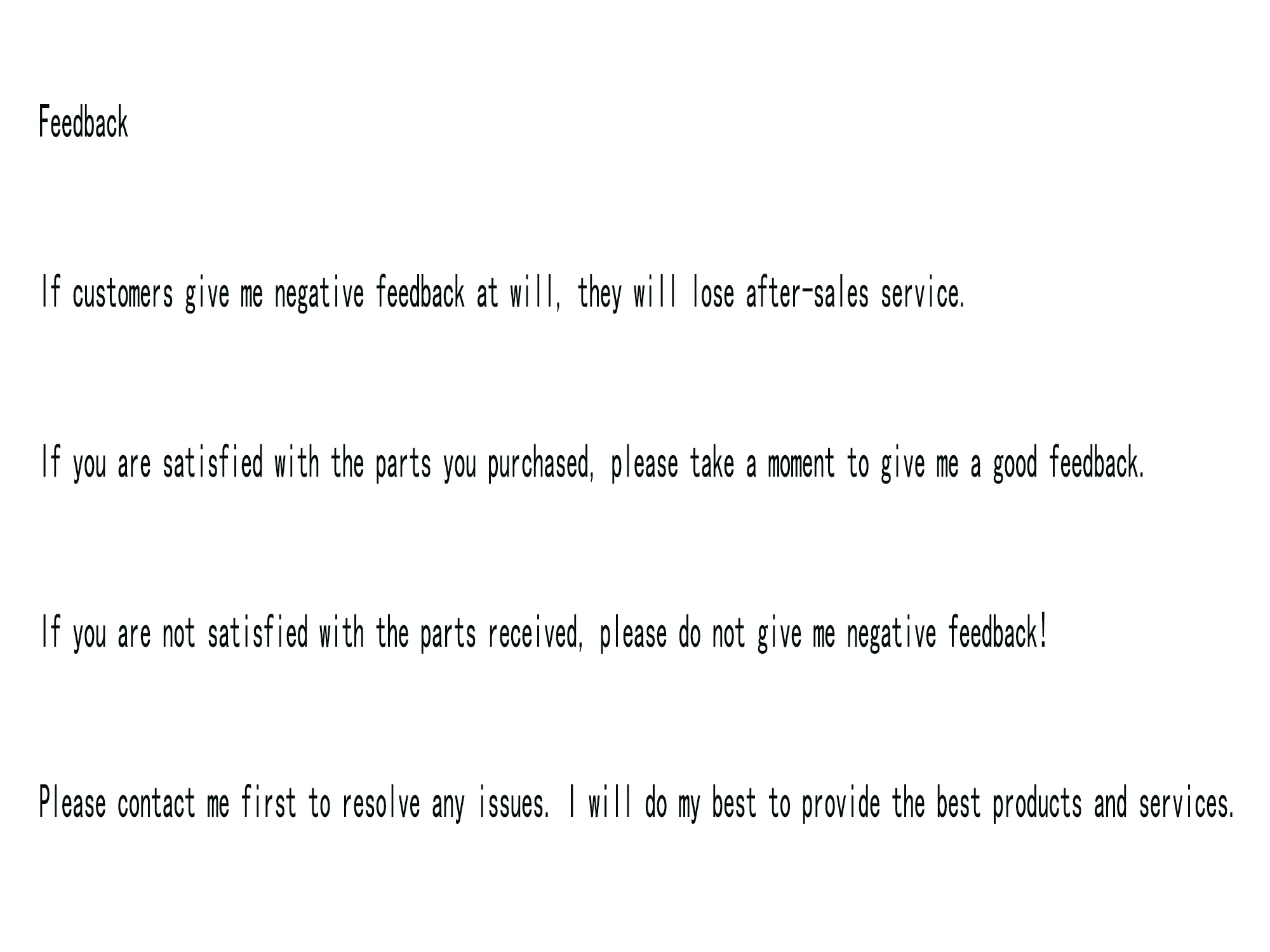The width and height of the screenshot is (1270, 952).
Task: Click 'negative feedback!' ending with exclamation mark
Action: click(946, 633)
